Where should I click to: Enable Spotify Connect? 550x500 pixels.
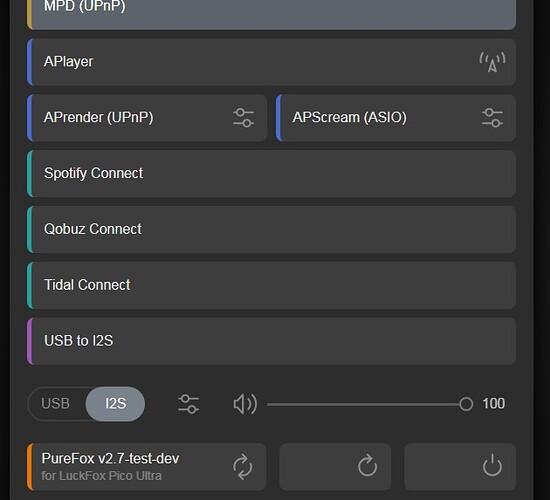[x=271, y=174]
